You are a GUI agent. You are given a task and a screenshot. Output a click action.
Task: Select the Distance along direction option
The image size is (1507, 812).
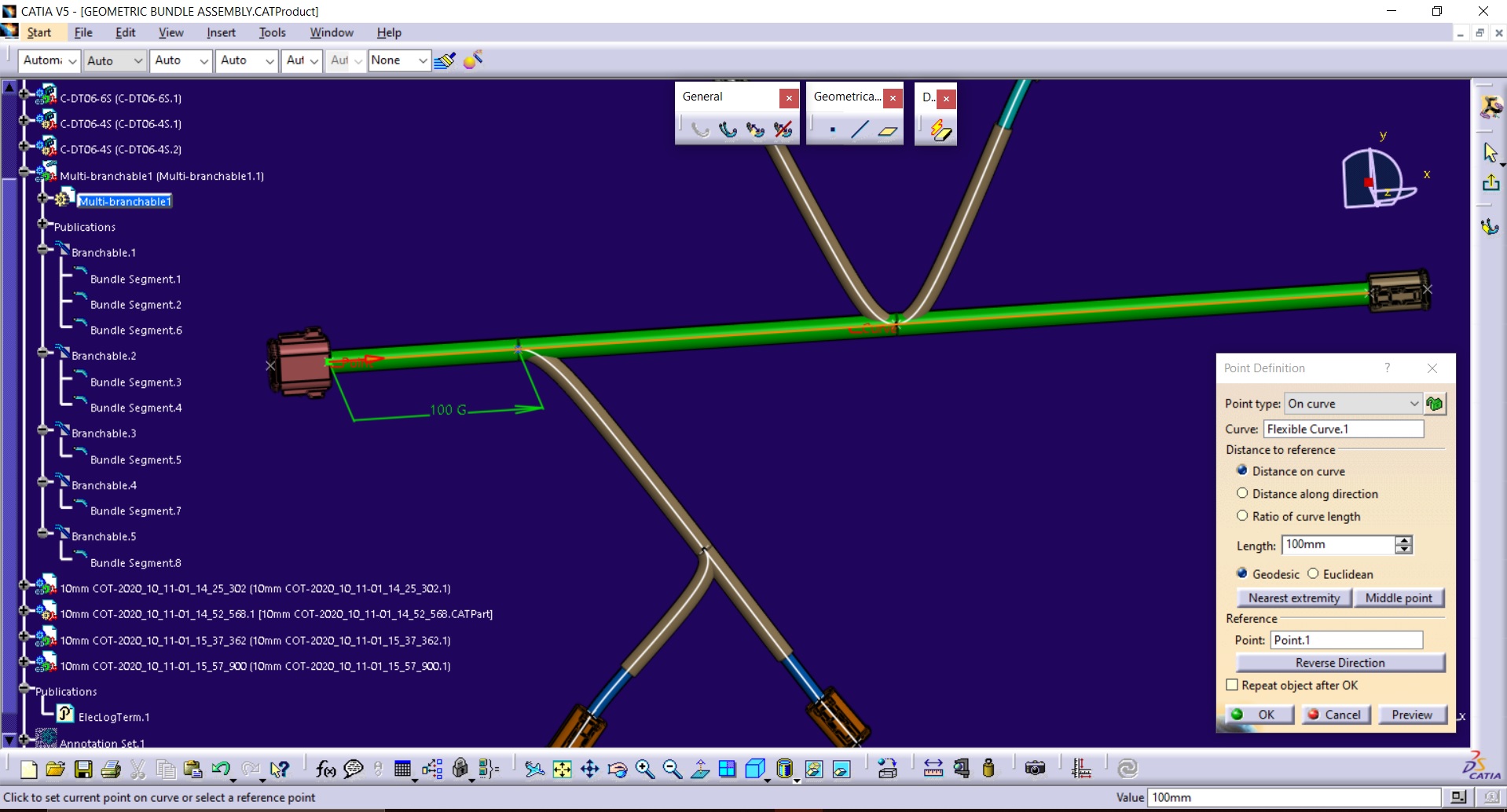[1243, 493]
